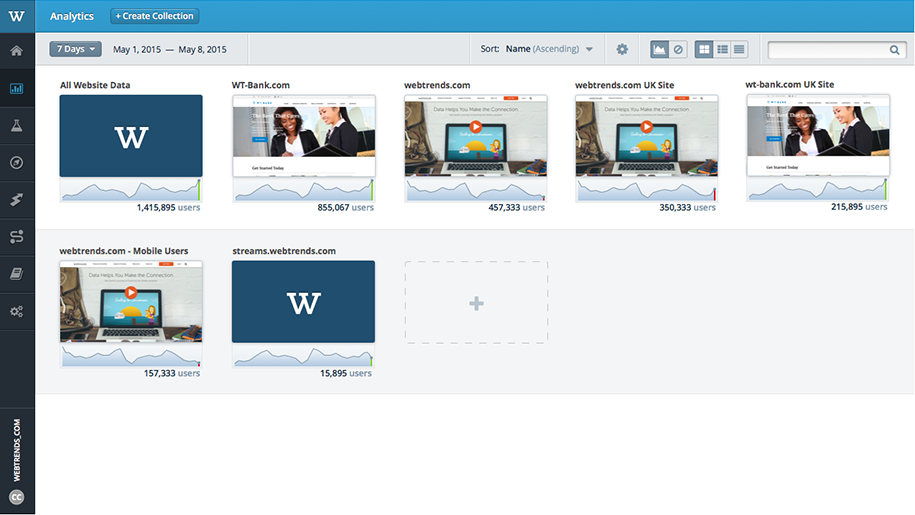Click the search magnifier icon
This screenshot has width=915, height=515.
click(894, 50)
